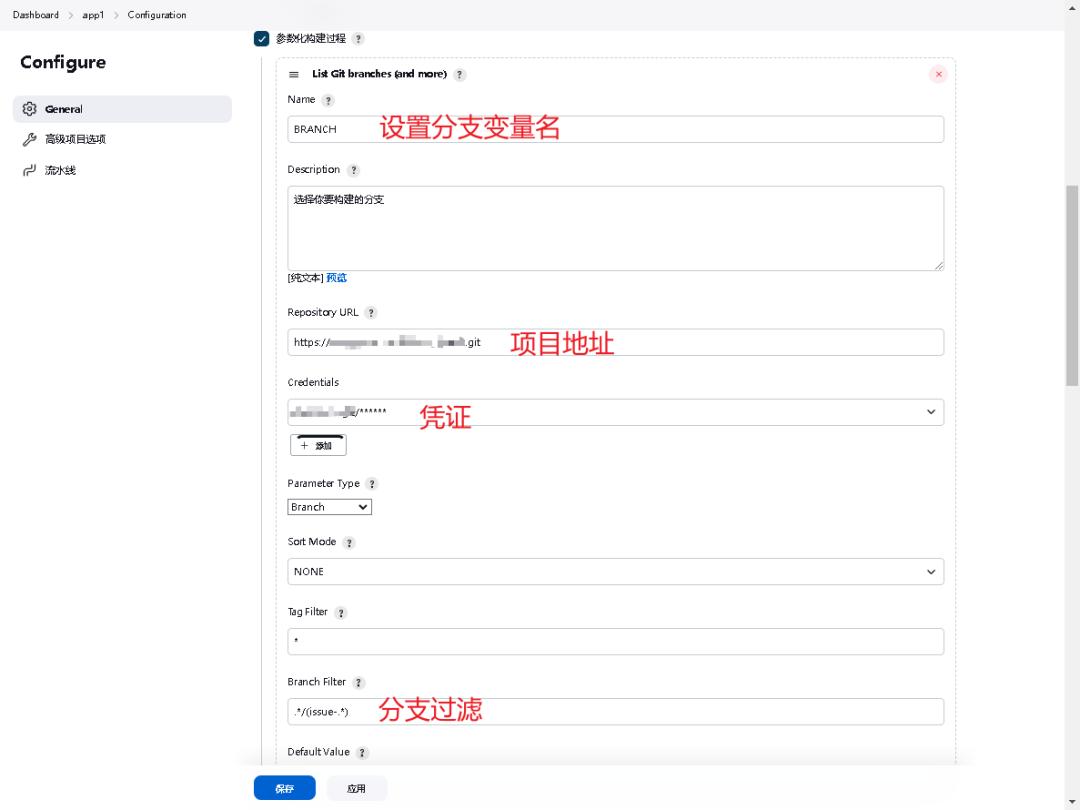Click the drag handle of List Git branches
The image size is (1080, 810).
coord(293,73)
